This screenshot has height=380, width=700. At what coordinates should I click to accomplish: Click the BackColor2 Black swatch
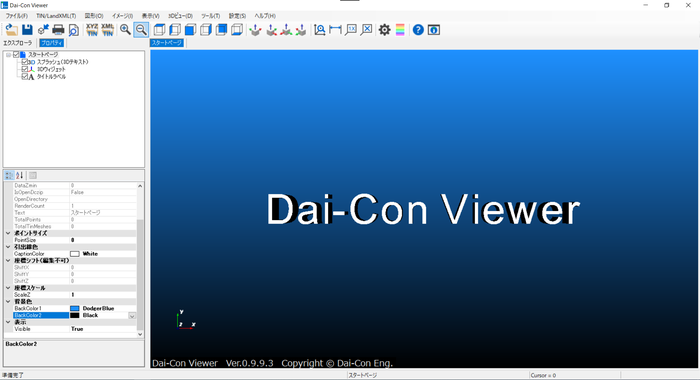tap(75, 316)
